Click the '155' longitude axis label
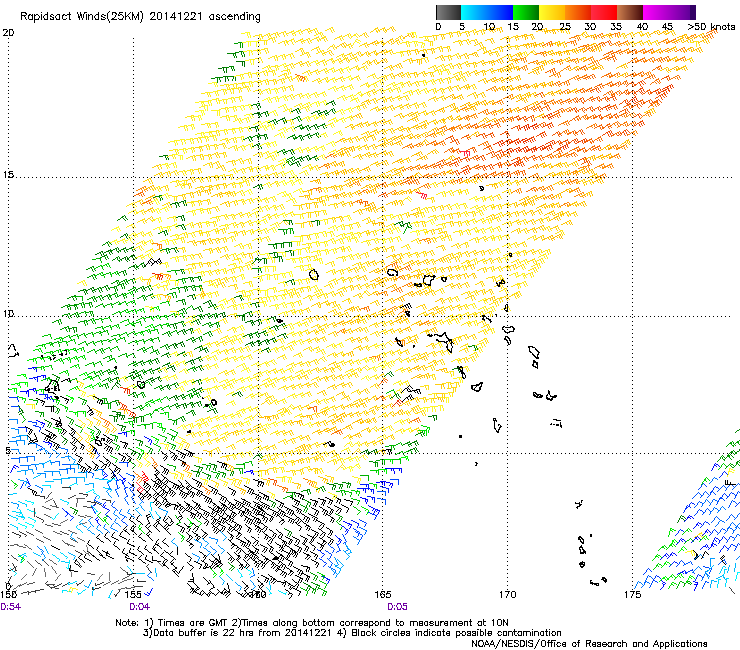The height and width of the screenshot is (650, 740). 134,594
